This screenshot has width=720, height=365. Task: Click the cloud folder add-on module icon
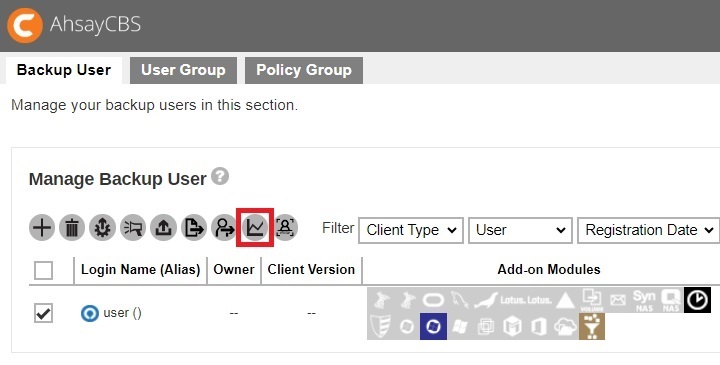pos(565,326)
